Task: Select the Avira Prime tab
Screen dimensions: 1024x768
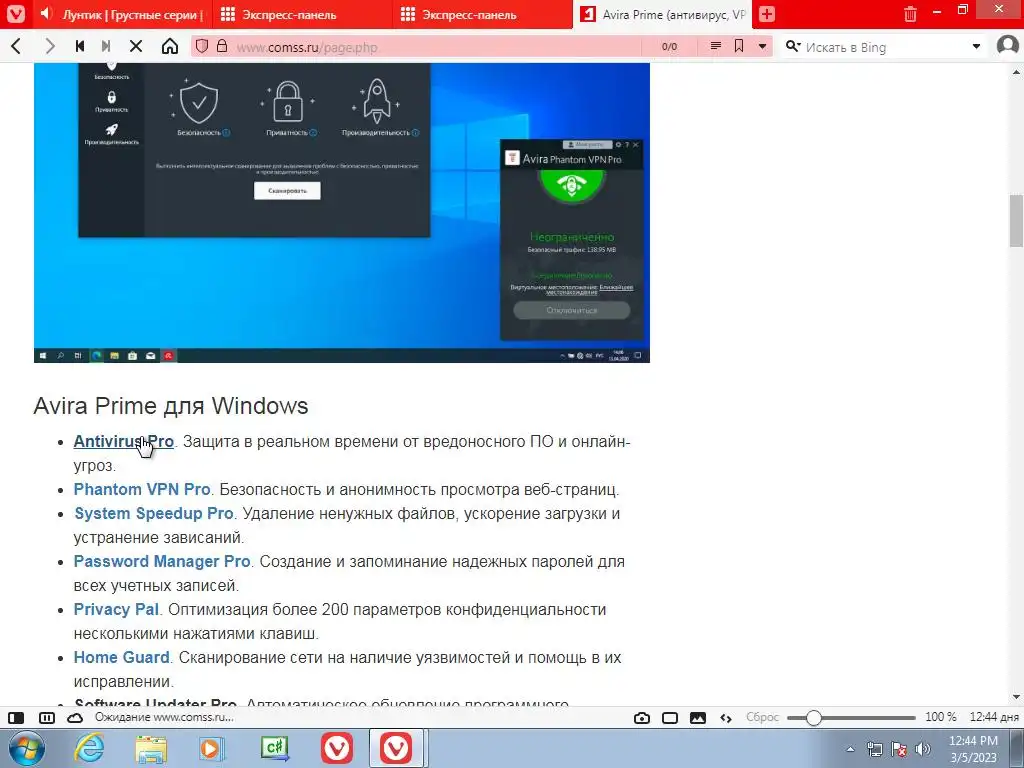Action: click(662, 14)
